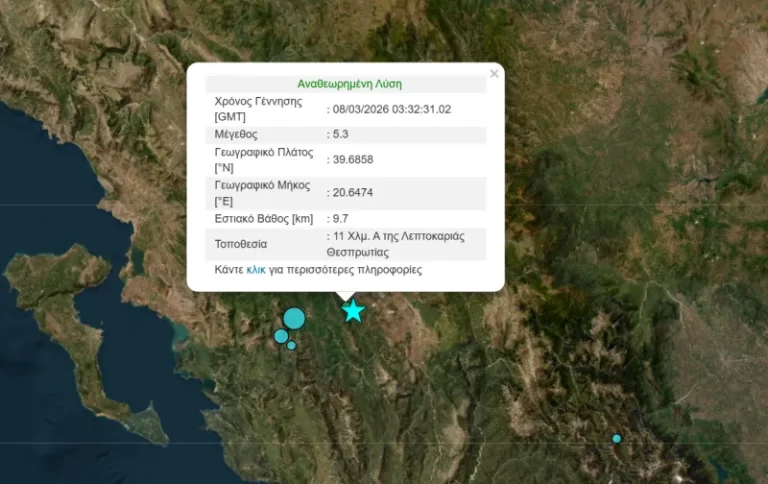Click the cyan star epicenter marker
Image resolution: width=768 pixels, height=484 pixels.
tap(353, 311)
